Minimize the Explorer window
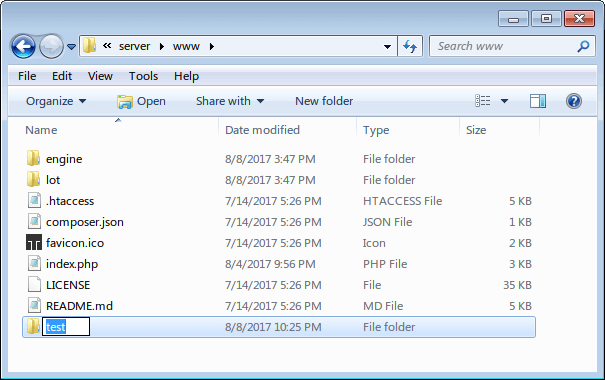This screenshot has height=380, width=605. click(513, 19)
